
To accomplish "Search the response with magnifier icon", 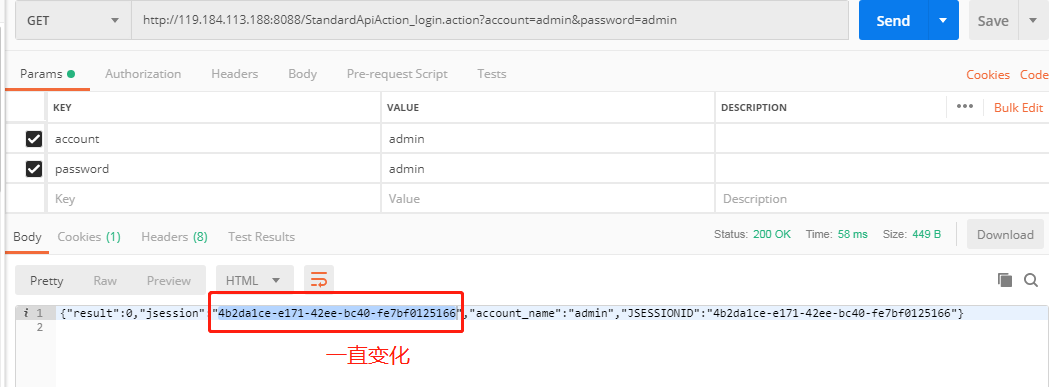I will [x=1031, y=280].
